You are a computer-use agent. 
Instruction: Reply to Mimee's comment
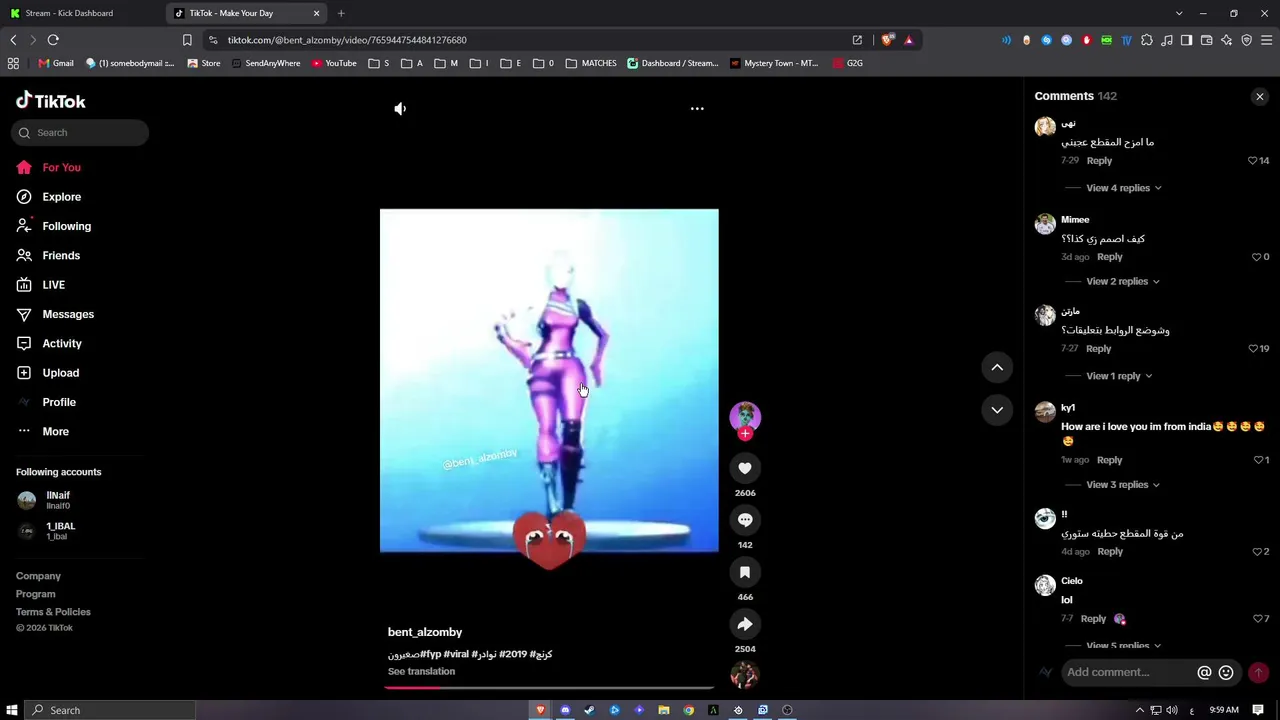[x=1110, y=257]
